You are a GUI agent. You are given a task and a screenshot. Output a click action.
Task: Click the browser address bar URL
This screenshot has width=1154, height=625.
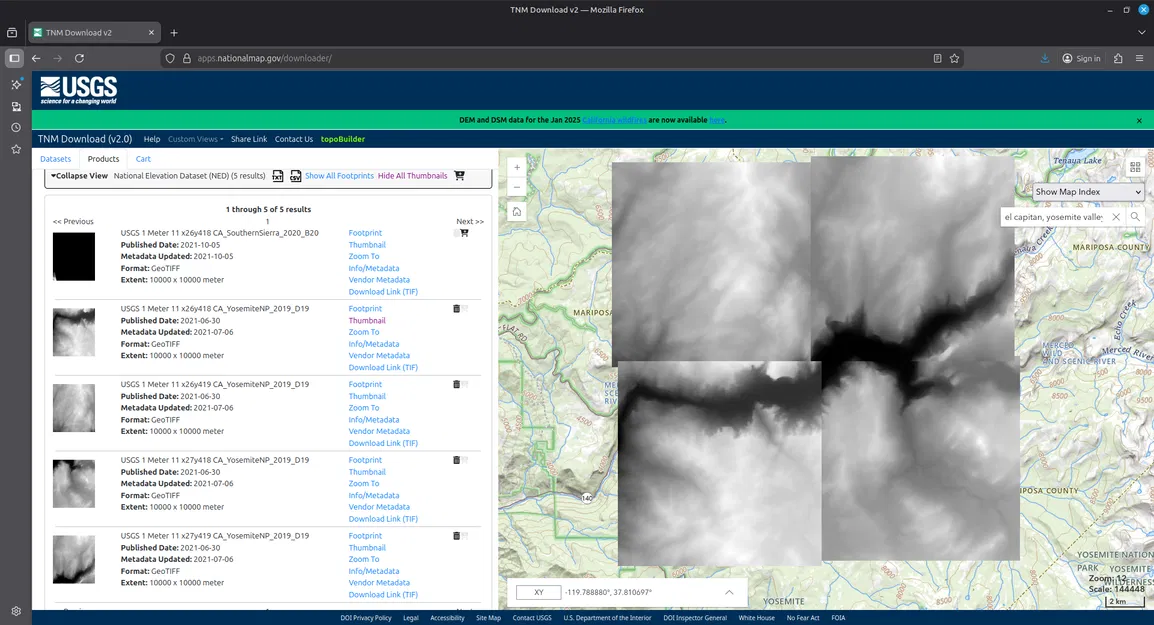(x=264, y=58)
